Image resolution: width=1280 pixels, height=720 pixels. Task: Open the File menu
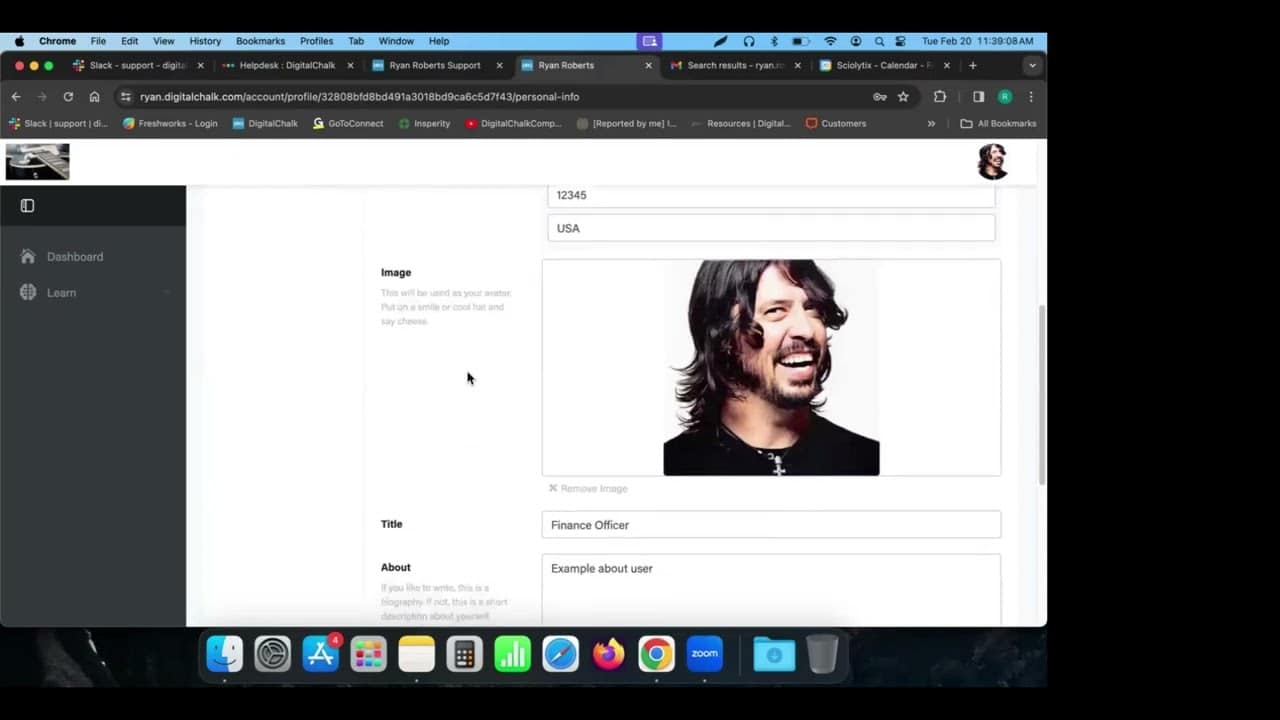[x=98, y=41]
